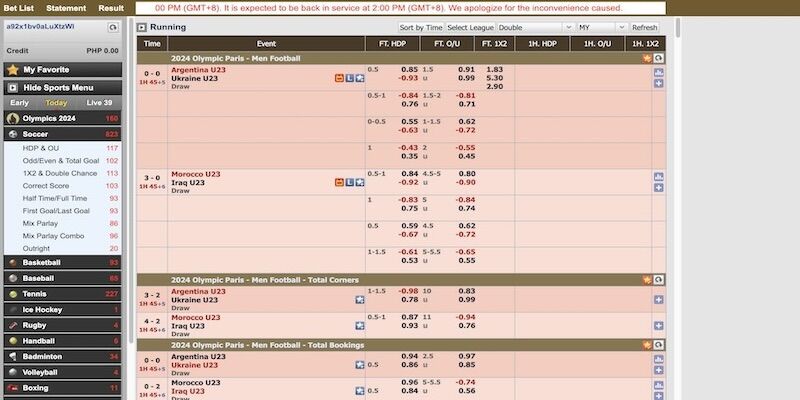Click the plus icon for more Morocco-Iraq bets

coord(659,188)
